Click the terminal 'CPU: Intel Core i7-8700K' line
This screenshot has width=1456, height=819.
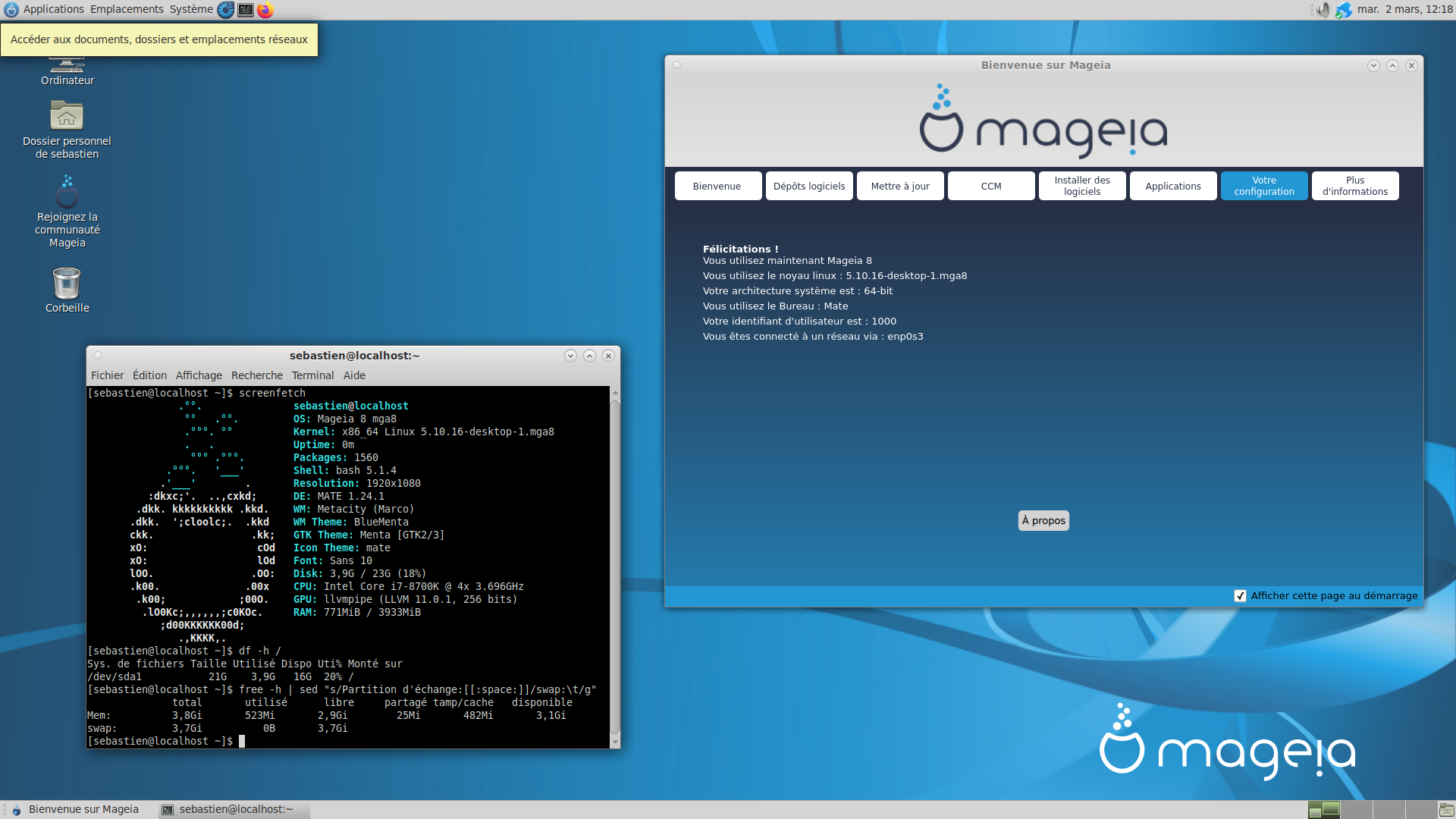tap(408, 587)
